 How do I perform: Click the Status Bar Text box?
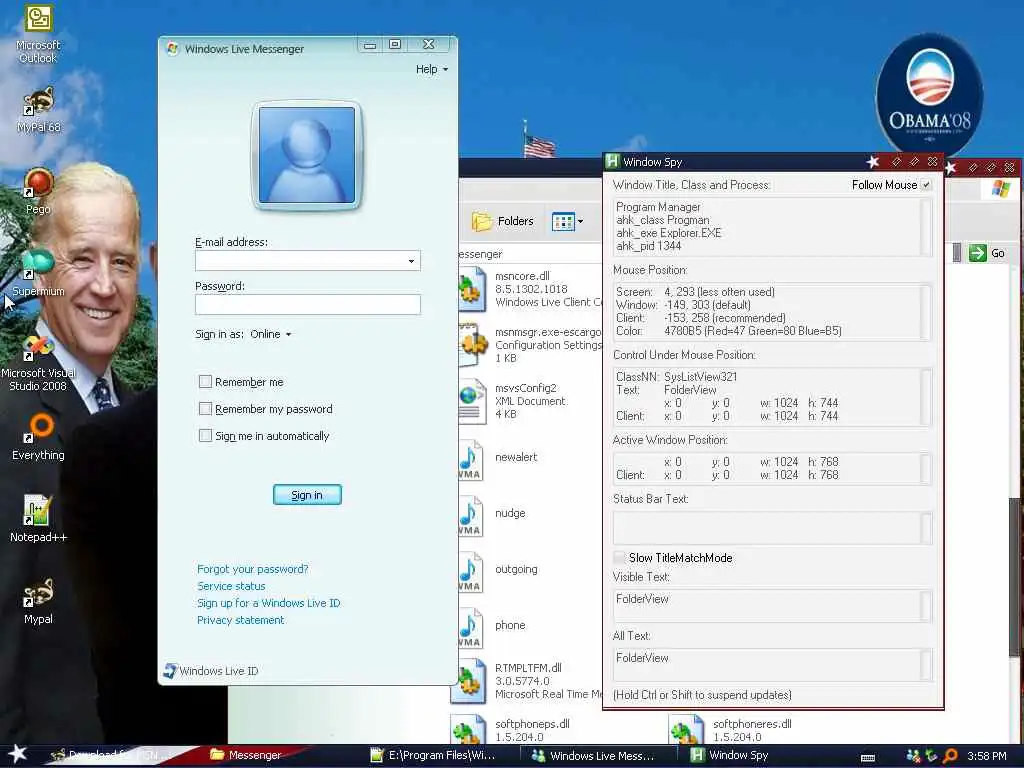tap(772, 528)
